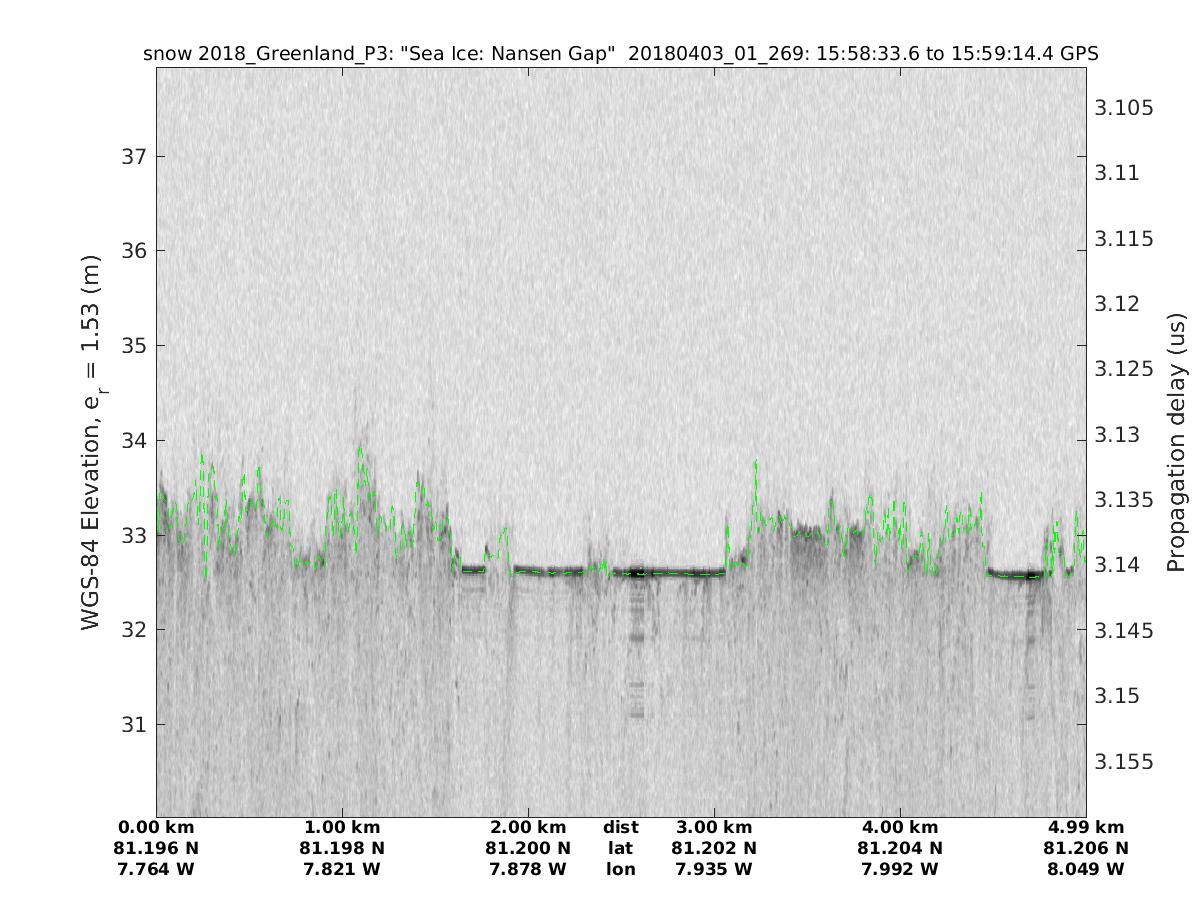Select the 35 elevation tick label

[x=132, y=345]
